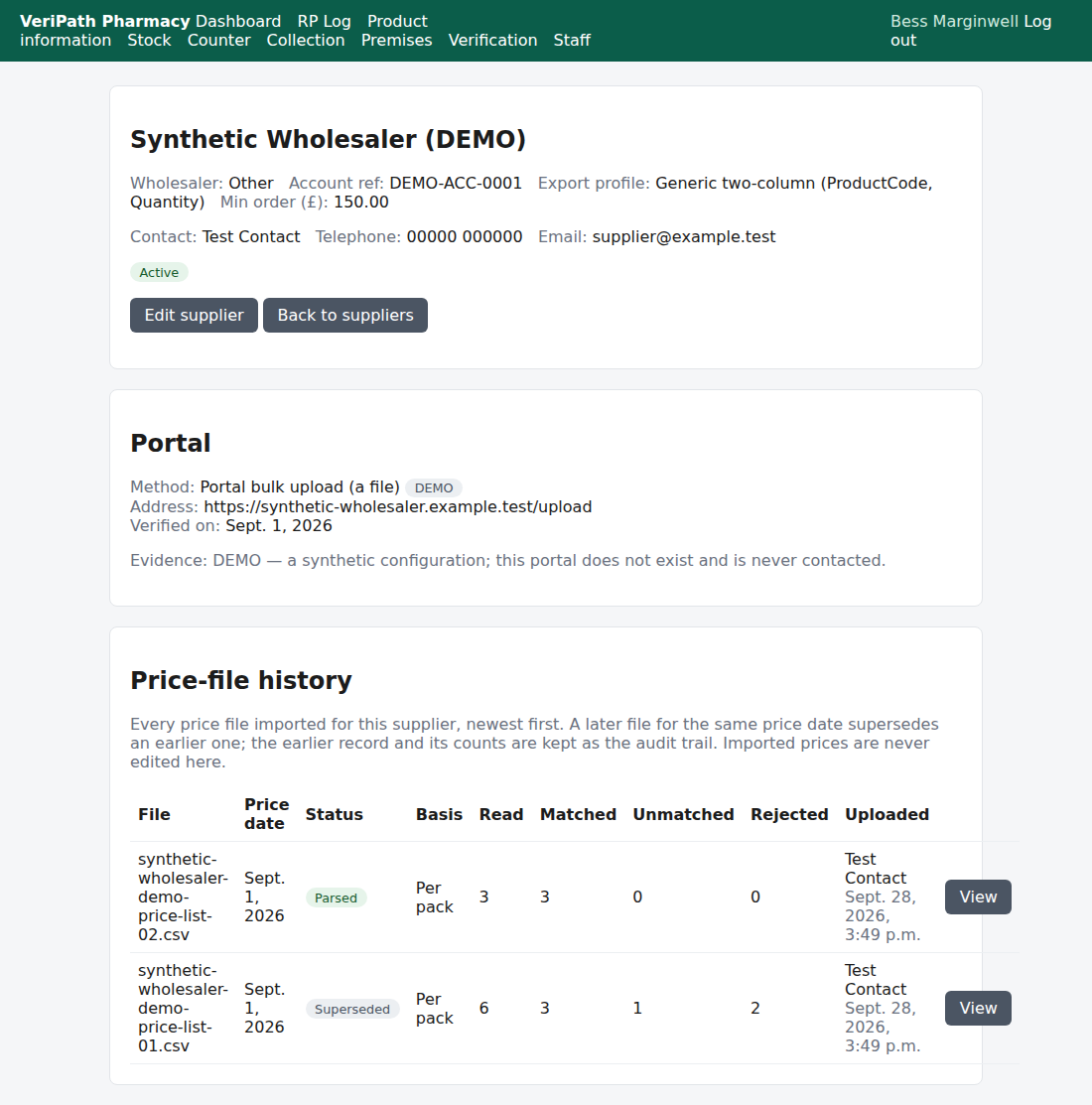Viewport: 1092px width, 1105px height.
Task: Click Portal bulk upload (a file) text
Action: (x=300, y=487)
